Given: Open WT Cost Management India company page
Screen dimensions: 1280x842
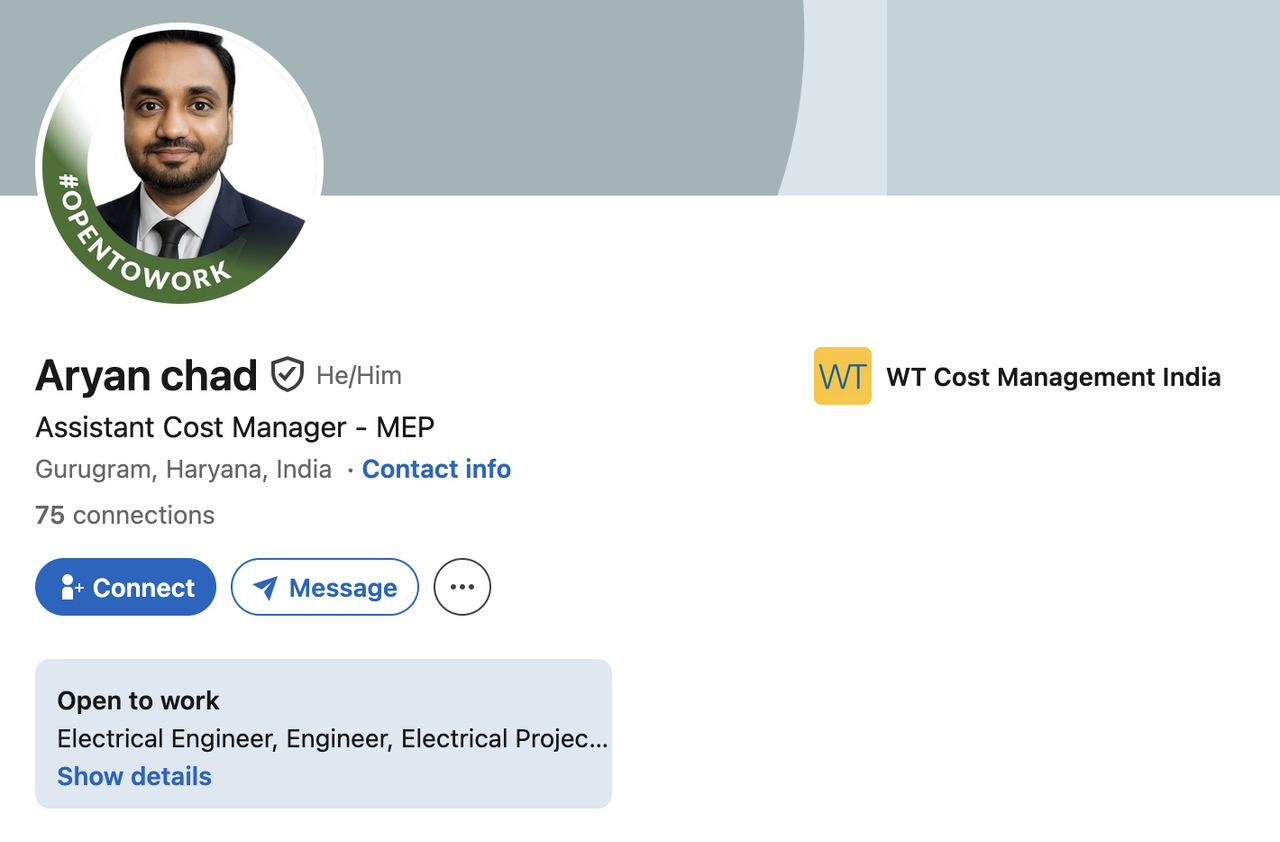Looking at the screenshot, I should 1053,377.
